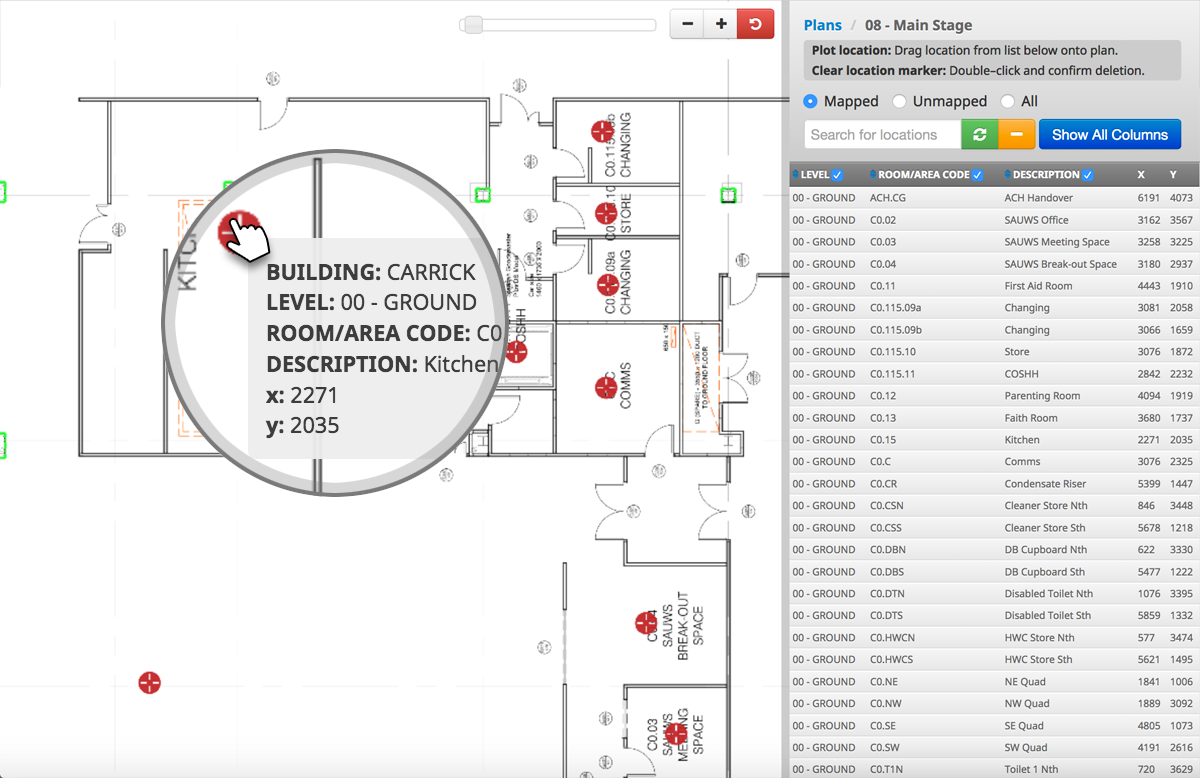This screenshot has height=778, width=1200.
Task: Click the zoom out minus button on plan
Action: [x=687, y=24]
